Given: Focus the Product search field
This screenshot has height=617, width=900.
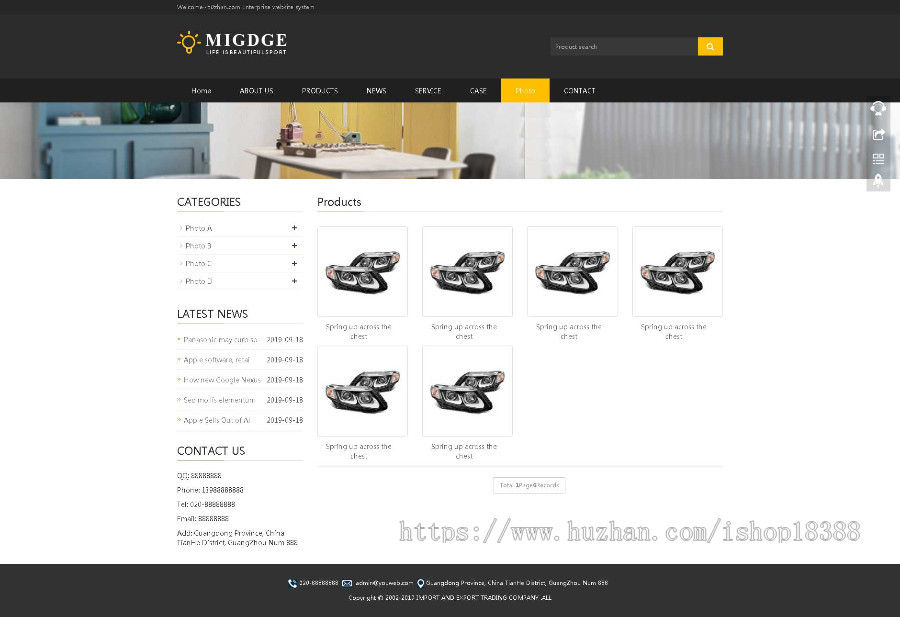Looking at the screenshot, I should (624, 46).
